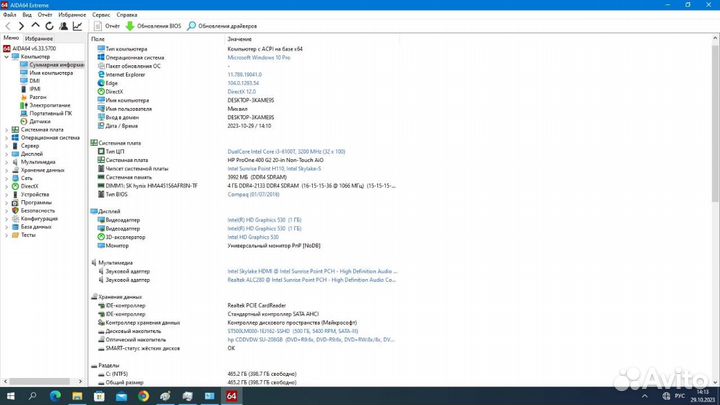Click the AIDA64 taskbar icon

point(231,396)
